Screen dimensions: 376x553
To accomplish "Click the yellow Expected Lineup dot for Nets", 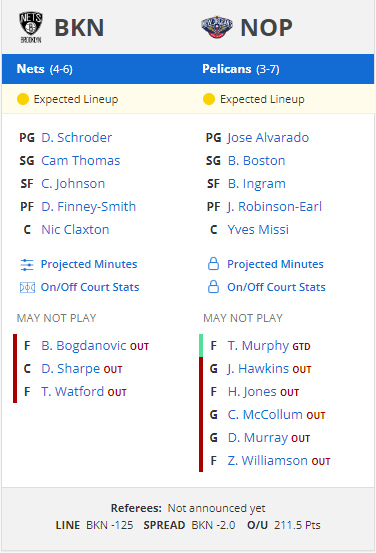I will click(23, 99).
